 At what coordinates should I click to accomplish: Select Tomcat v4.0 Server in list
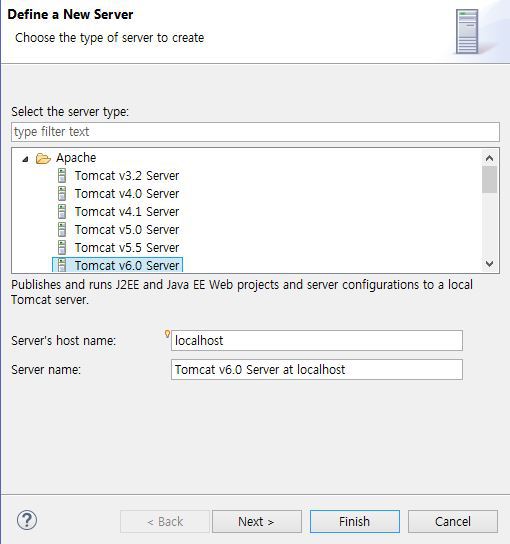coord(127,194)
